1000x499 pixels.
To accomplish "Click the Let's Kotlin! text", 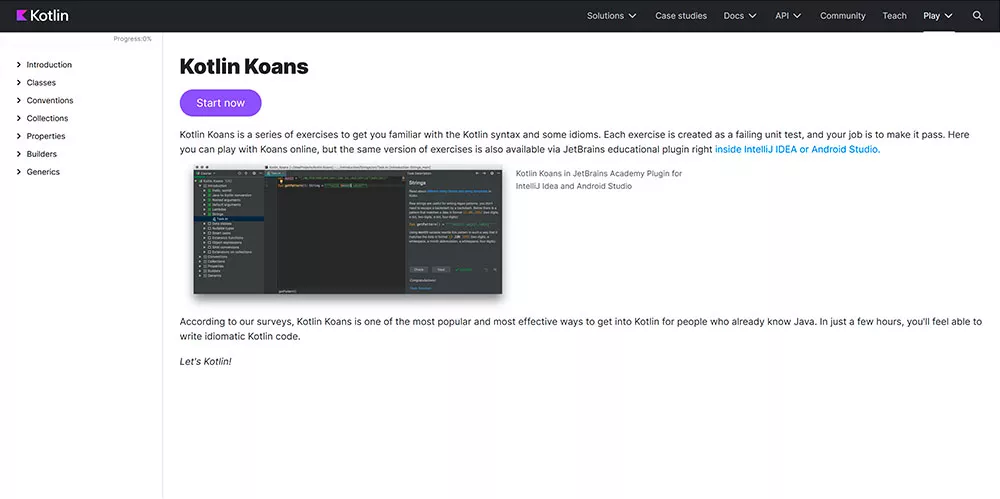I will [x=205, y=361].
